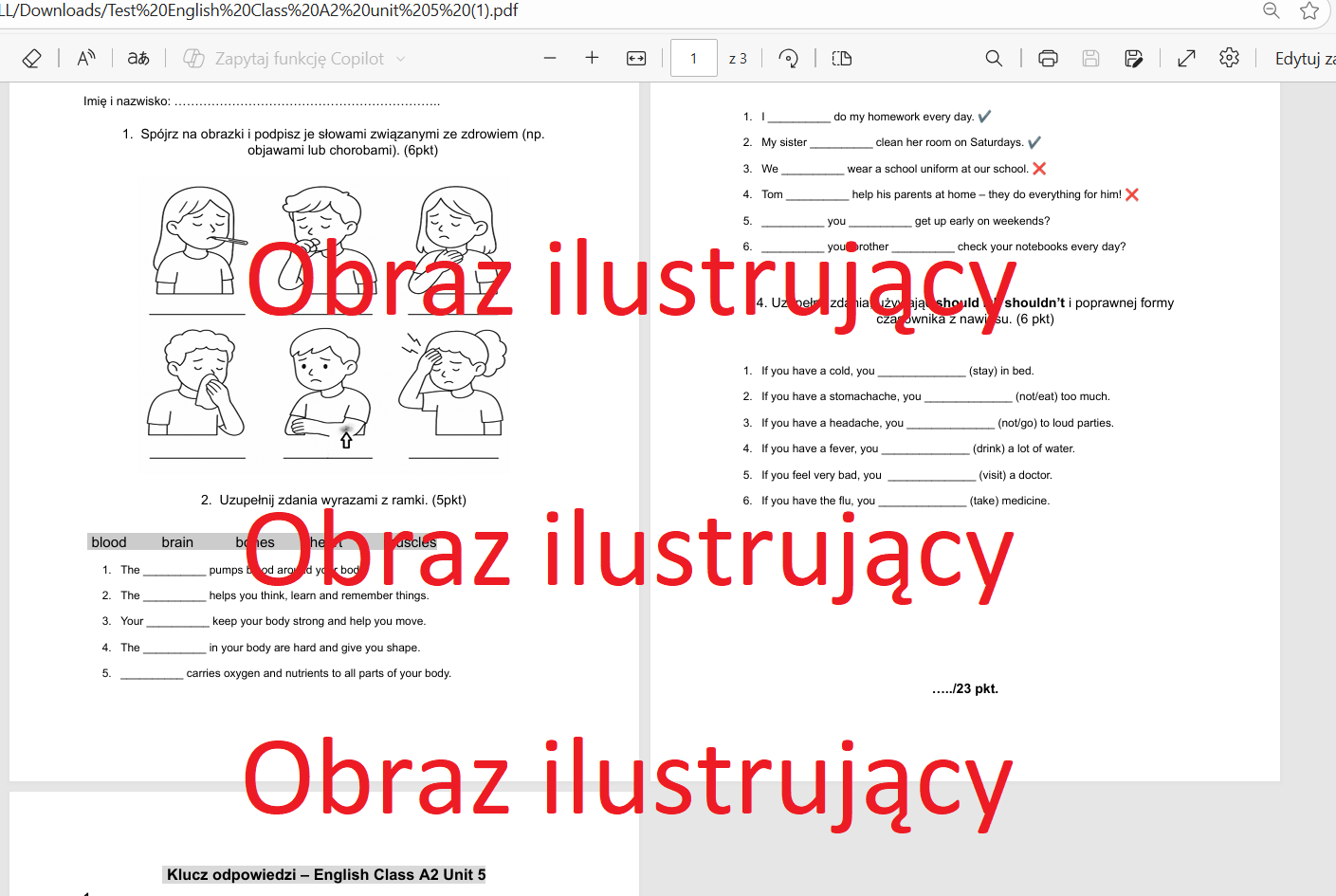
Task: Toggle the page view layout
Action: (x=841, y=59)
